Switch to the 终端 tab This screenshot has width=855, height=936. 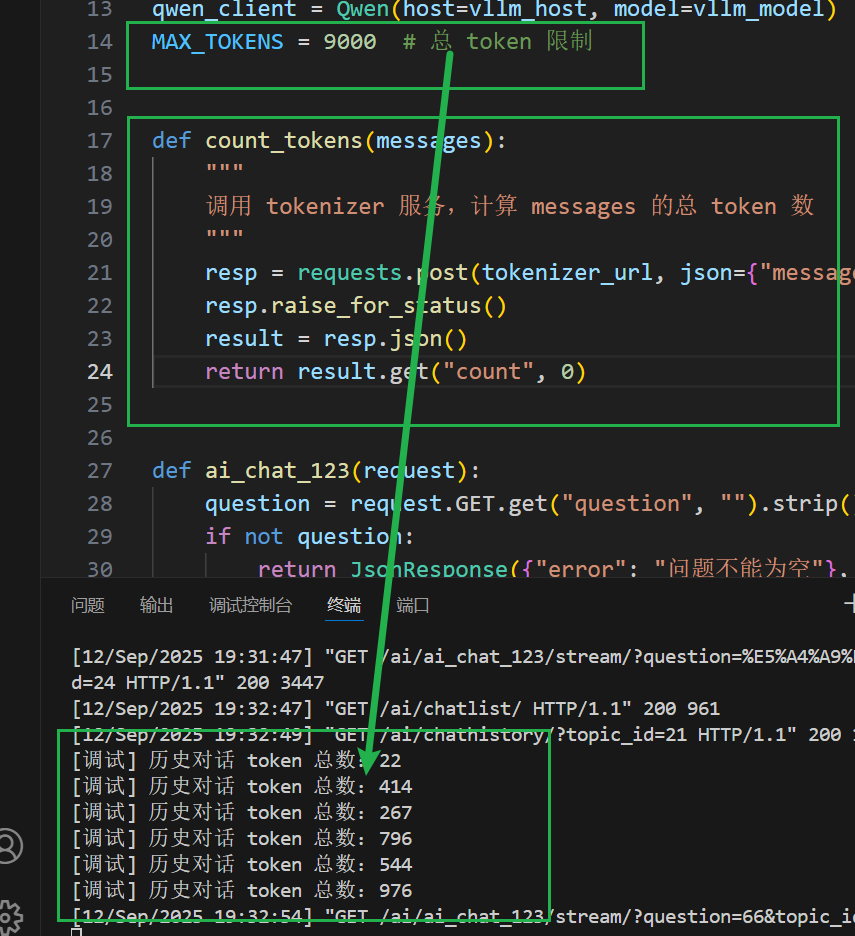click(344, 605)
